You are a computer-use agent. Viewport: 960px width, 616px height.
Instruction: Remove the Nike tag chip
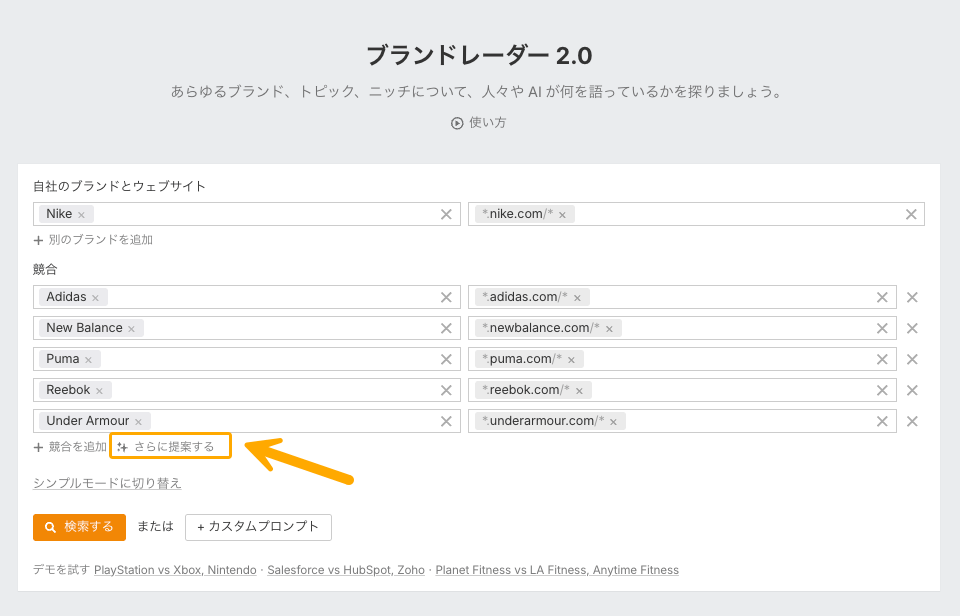82,215
